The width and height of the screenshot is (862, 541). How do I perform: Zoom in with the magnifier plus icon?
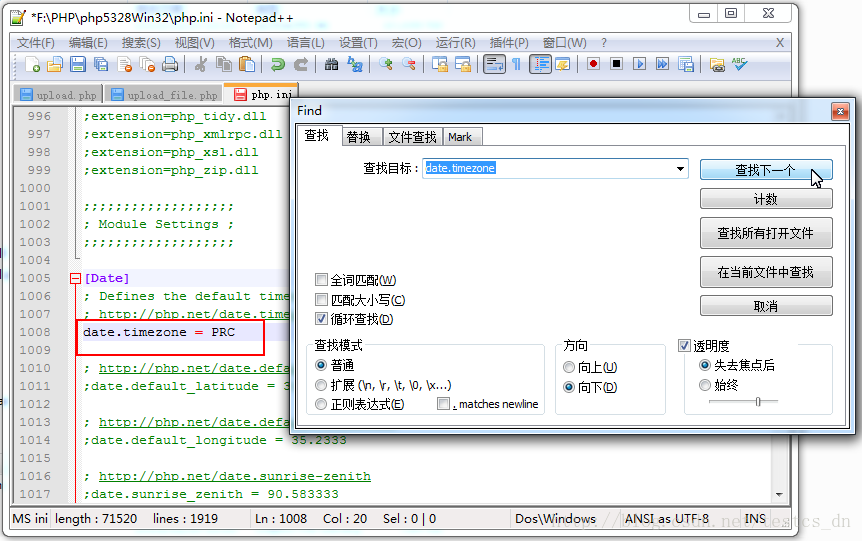[385, 64]
